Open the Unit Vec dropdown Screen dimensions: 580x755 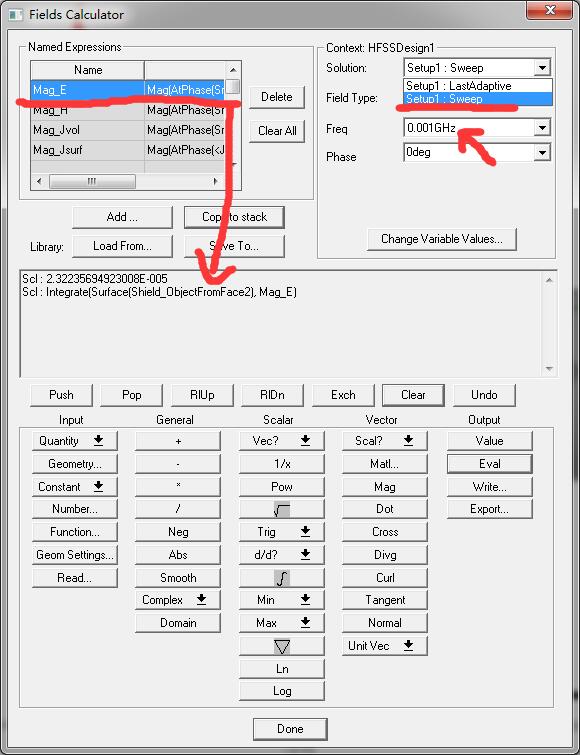point(385,646)
